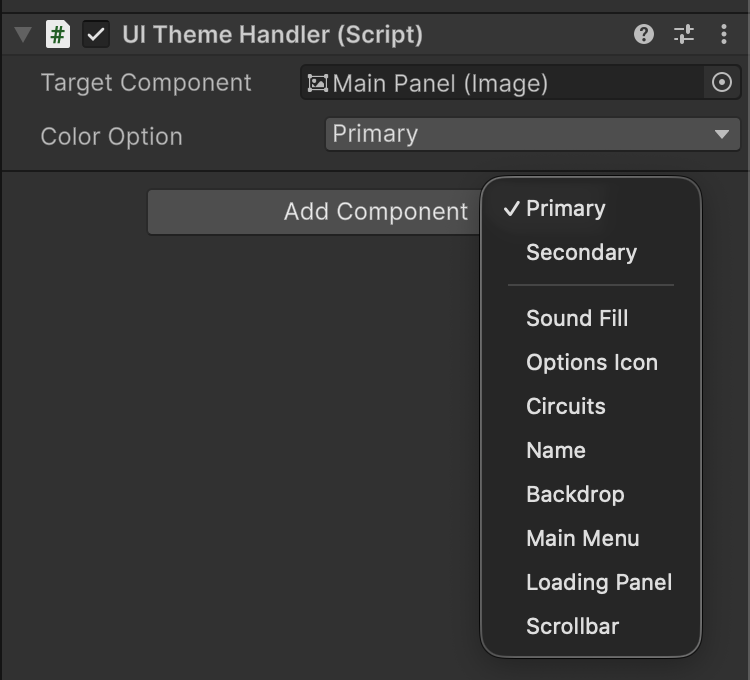Pick the Loading Panel option
This screenshot has width=750, height=680.
tap(598, 582)
